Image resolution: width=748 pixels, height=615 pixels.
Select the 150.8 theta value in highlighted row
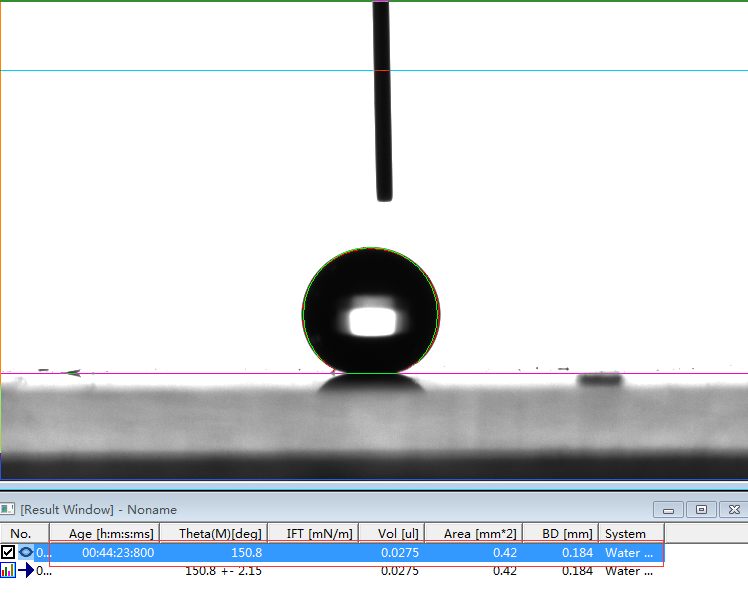[x=246, y=552]
